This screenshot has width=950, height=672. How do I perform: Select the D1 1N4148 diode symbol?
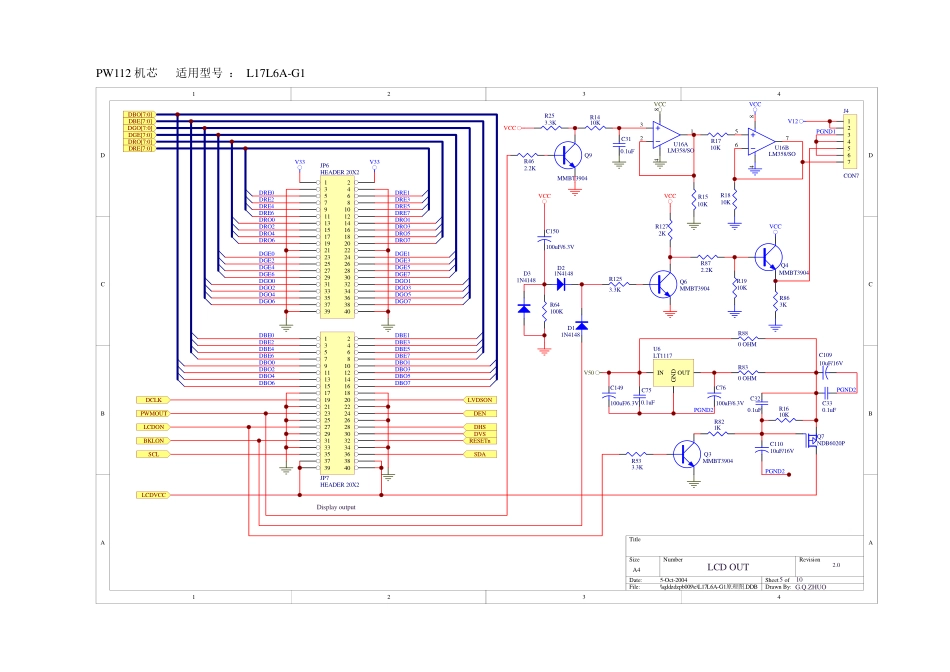click(x=583, y=327)
